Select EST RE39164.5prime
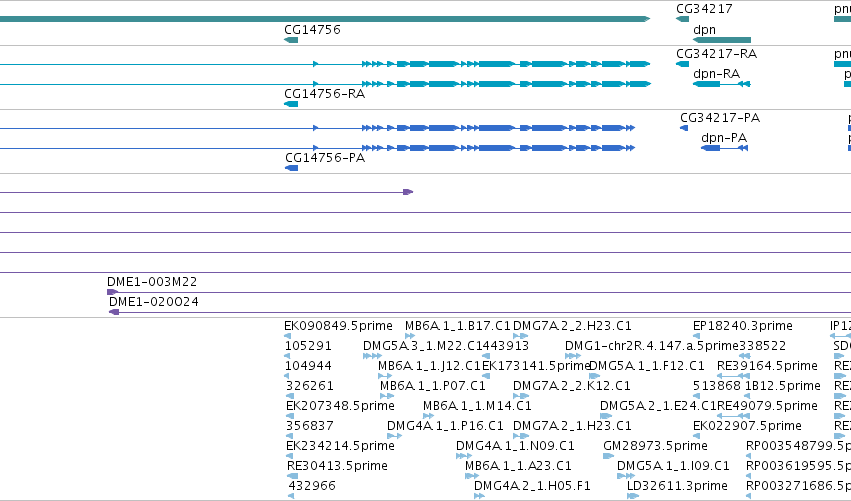The width and height of the screenshot is (851, 501). [767, 366]
